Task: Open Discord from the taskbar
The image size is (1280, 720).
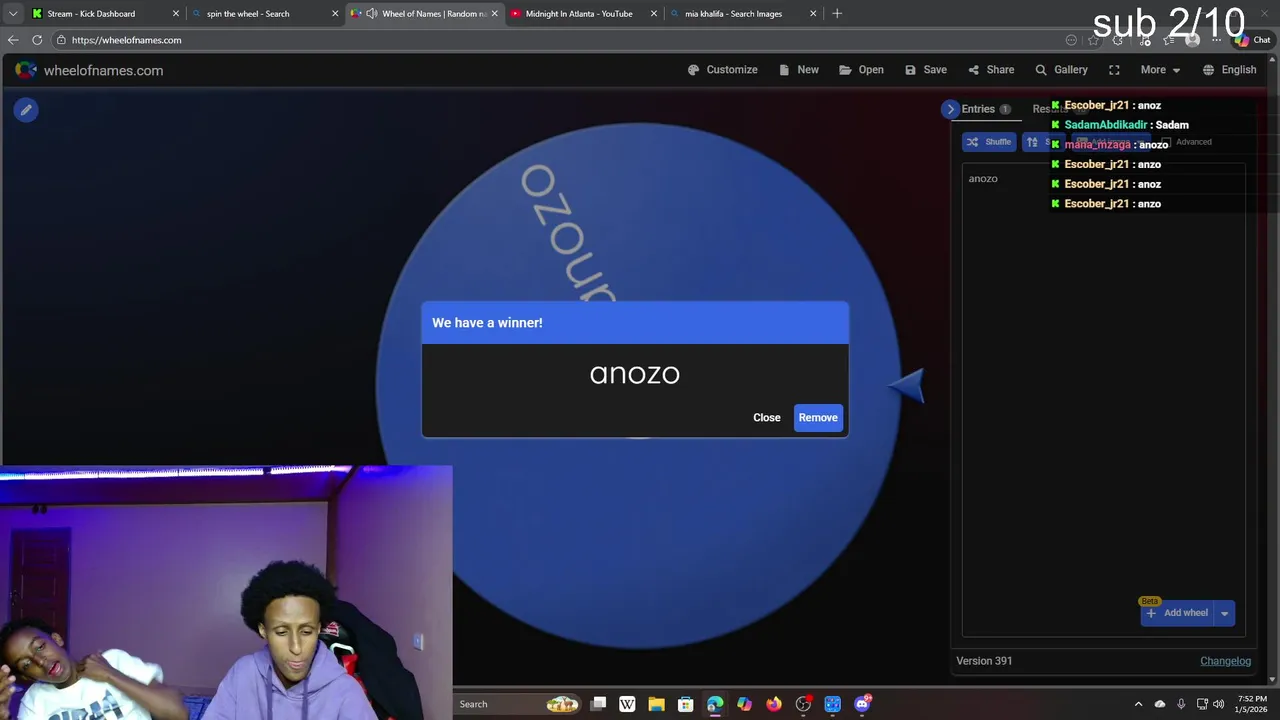Action: pyautogui.click(x=862, y=704)
